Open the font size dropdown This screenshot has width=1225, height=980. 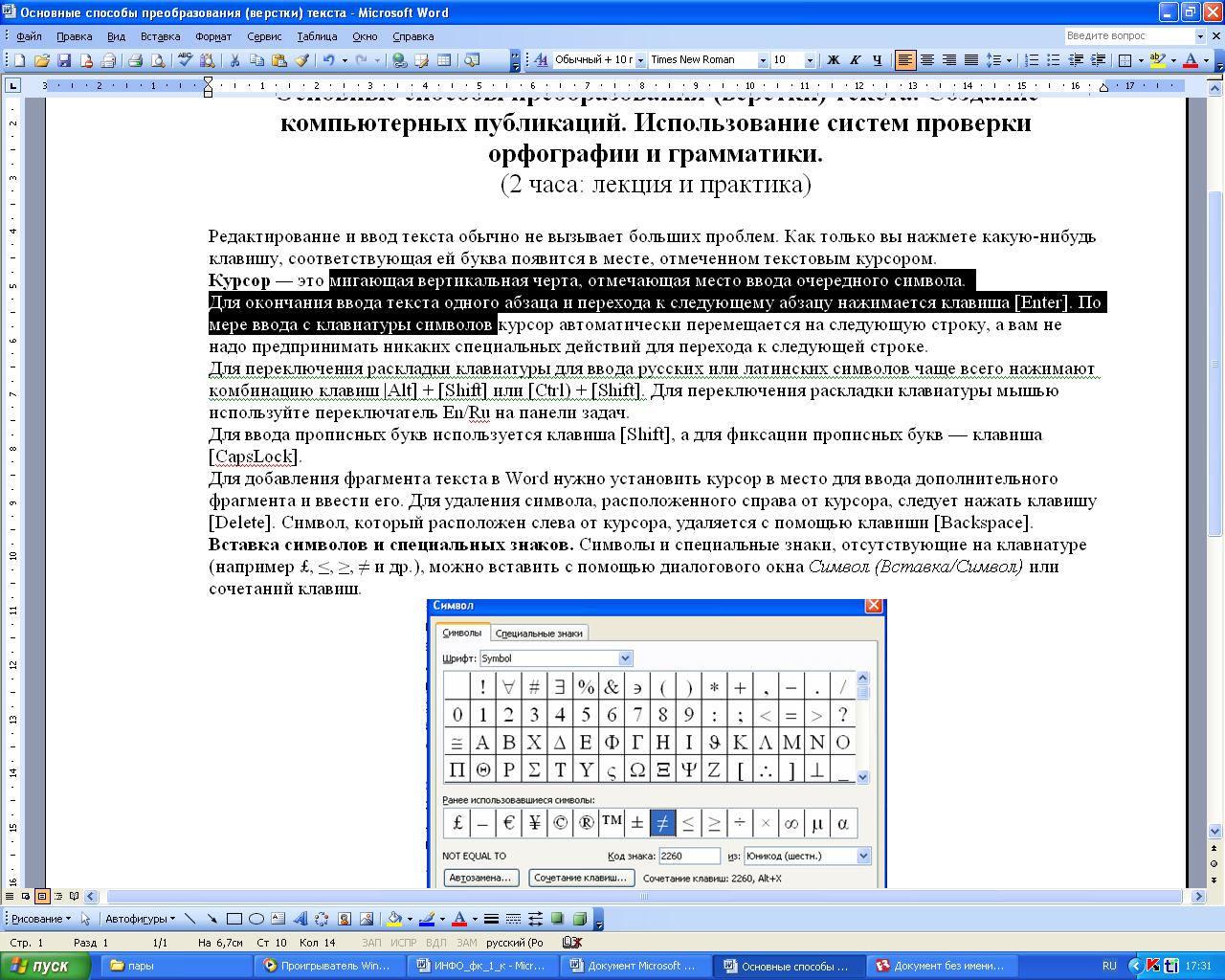810,60
